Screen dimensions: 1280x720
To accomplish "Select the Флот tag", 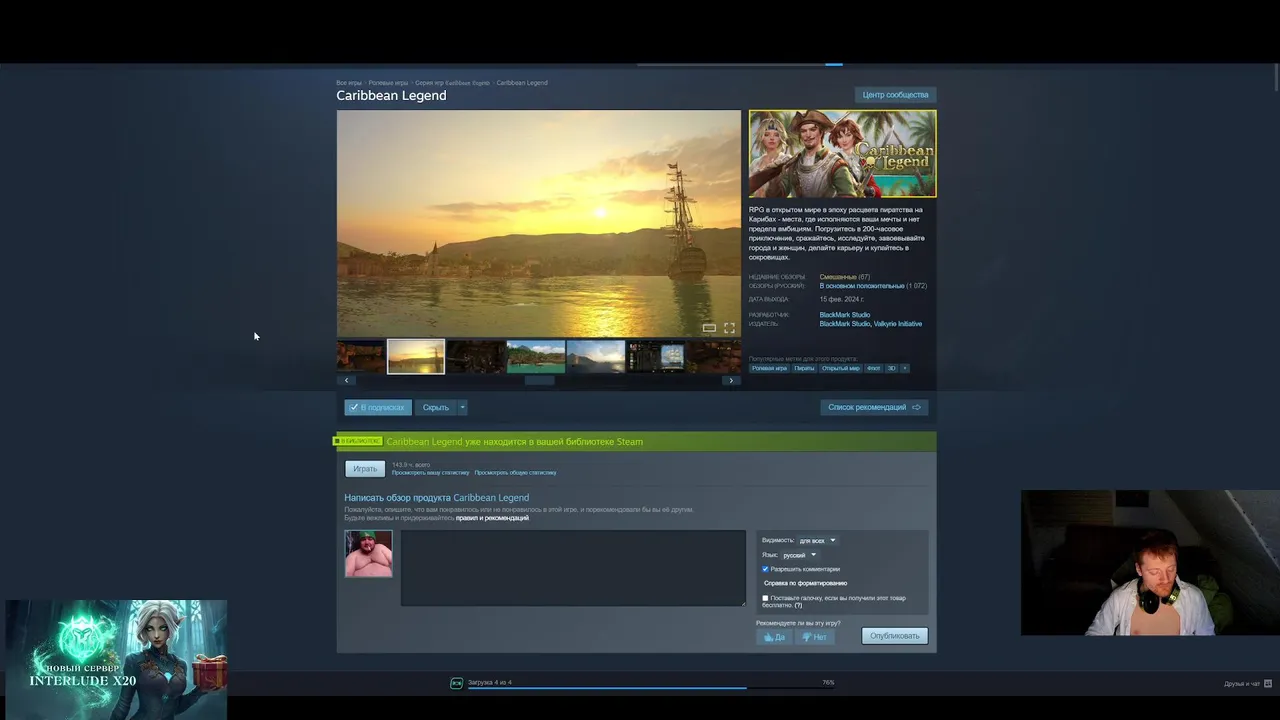I will tap(874, 368).
